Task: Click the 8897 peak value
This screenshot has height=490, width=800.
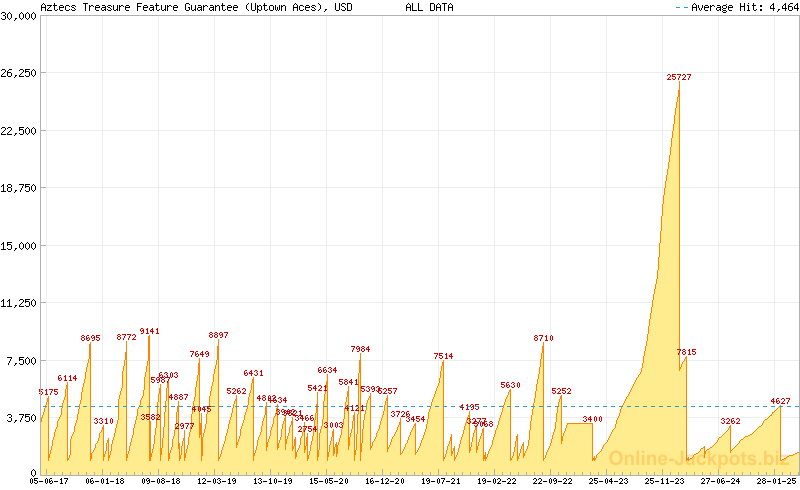Action: (x=218, y=335)
